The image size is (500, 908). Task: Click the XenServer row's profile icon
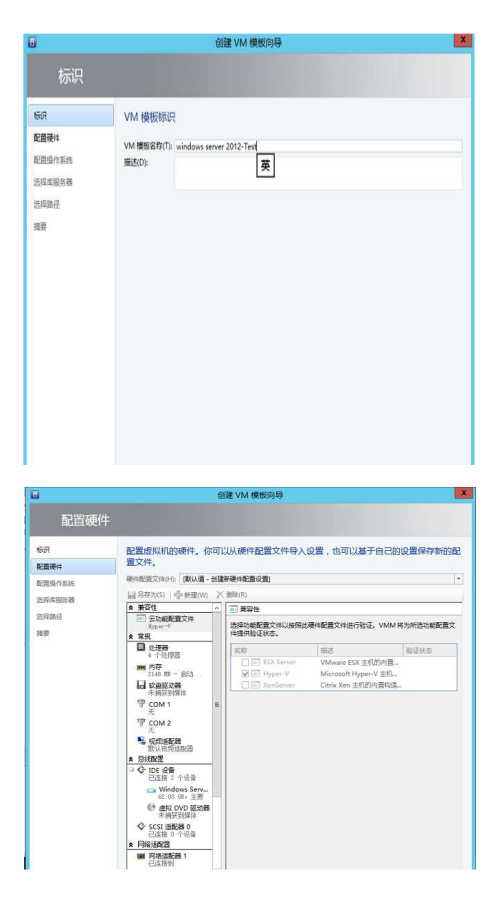256,685
